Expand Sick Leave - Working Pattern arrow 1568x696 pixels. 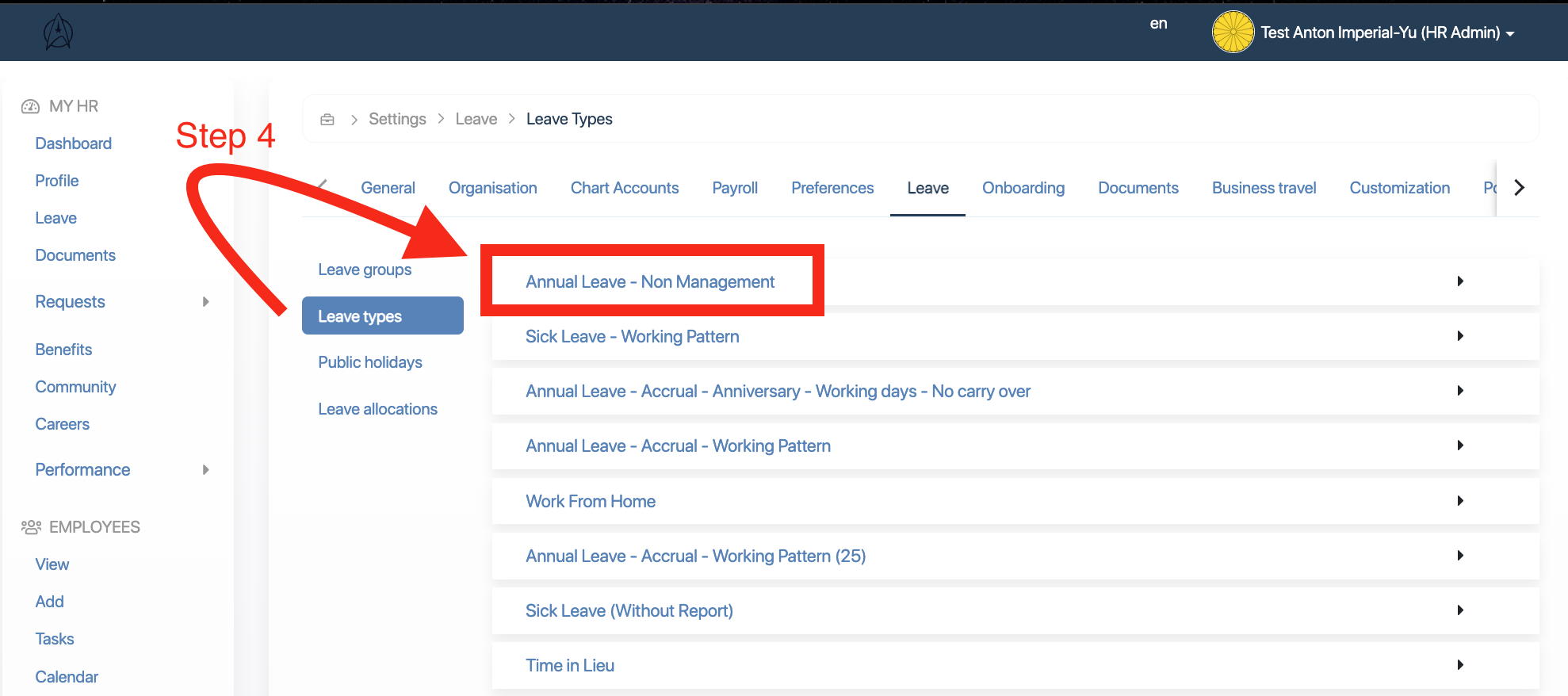(1459, 336)
